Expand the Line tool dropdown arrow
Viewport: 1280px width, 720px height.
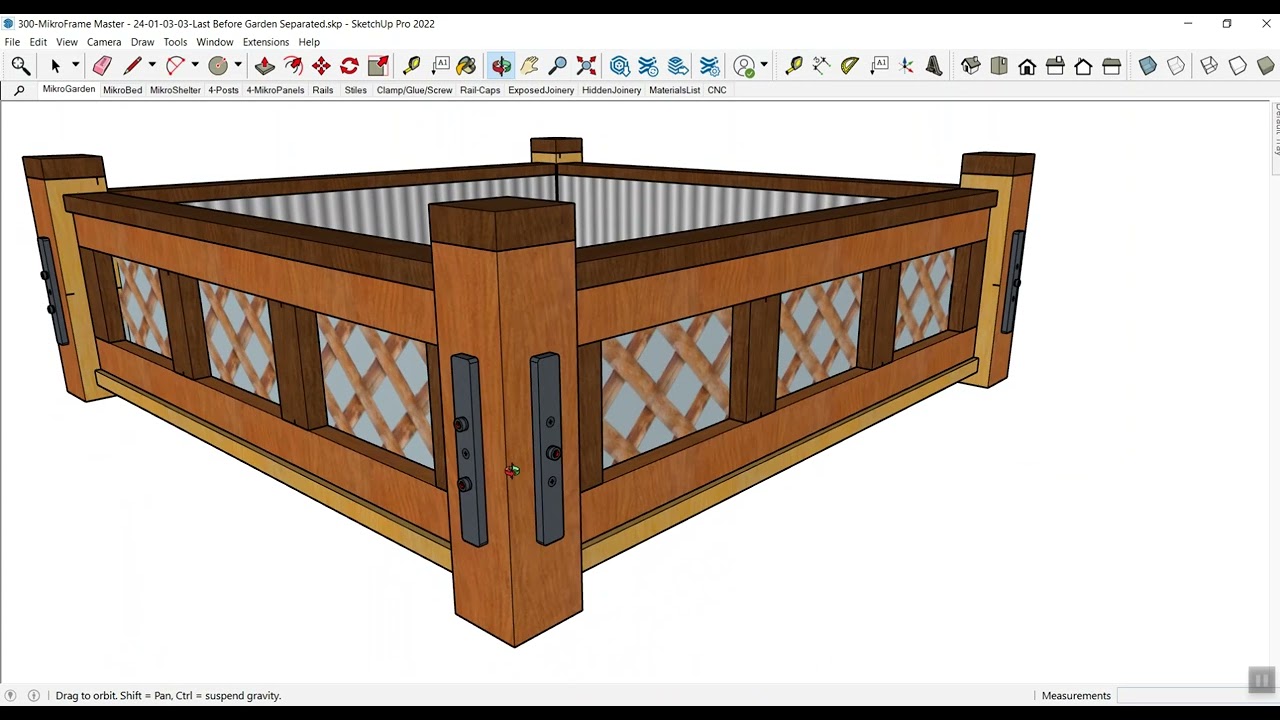coord(152,66)
